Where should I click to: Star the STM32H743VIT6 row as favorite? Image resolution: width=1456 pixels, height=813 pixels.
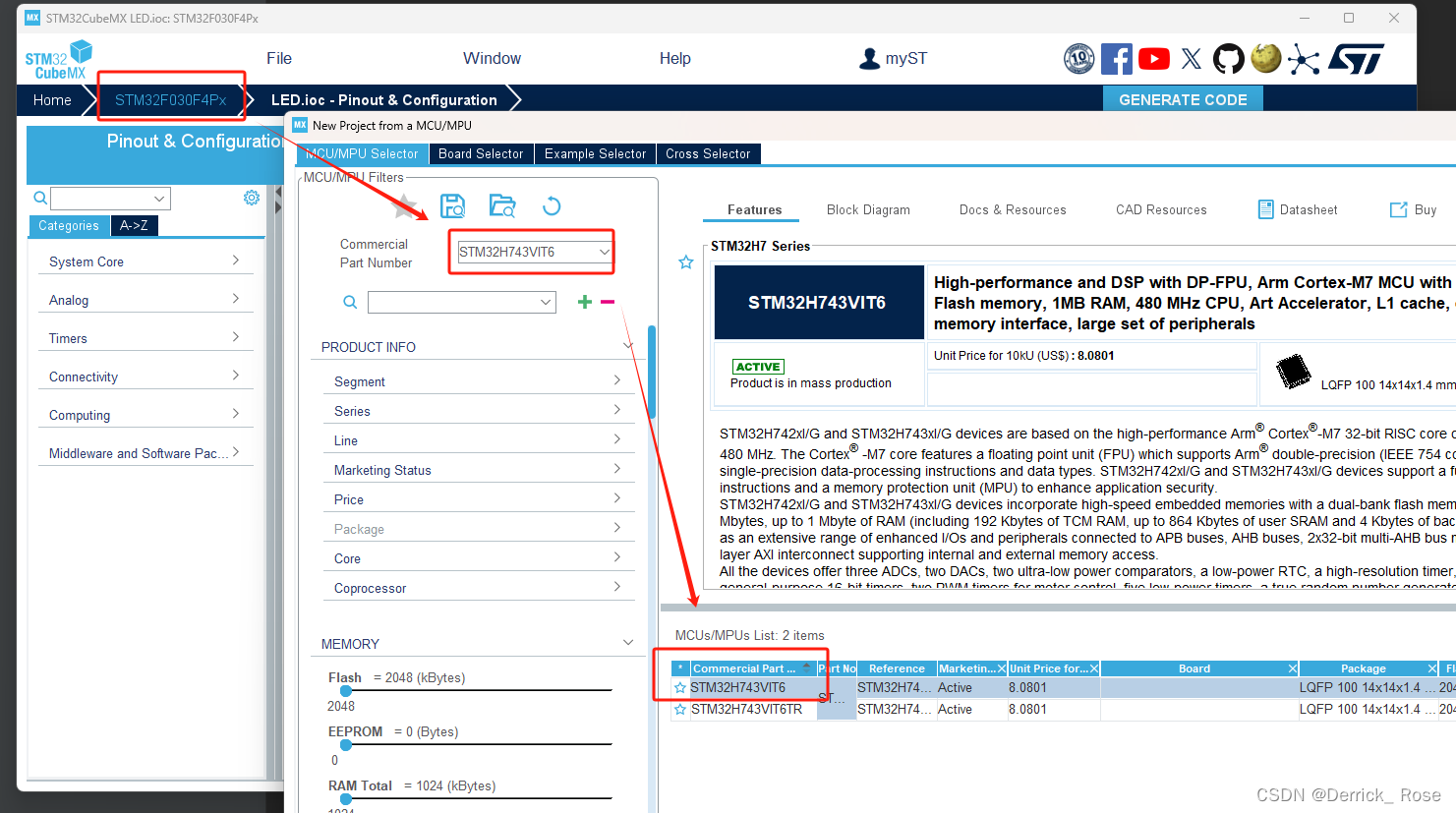(680, 688)
